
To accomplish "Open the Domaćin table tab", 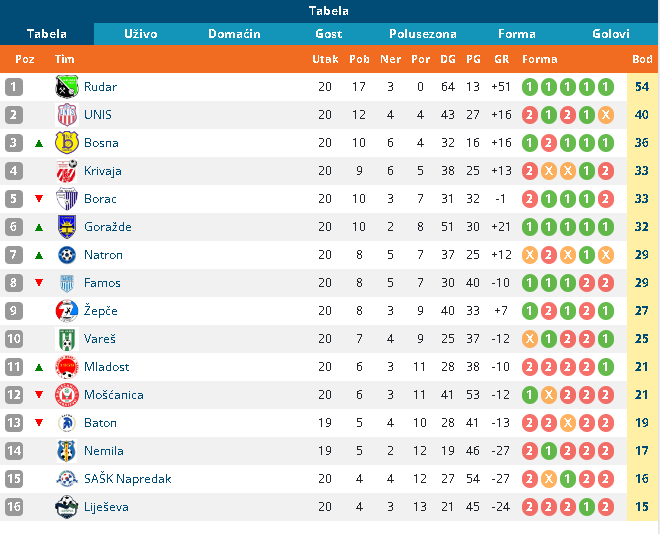I will (234, 34).
